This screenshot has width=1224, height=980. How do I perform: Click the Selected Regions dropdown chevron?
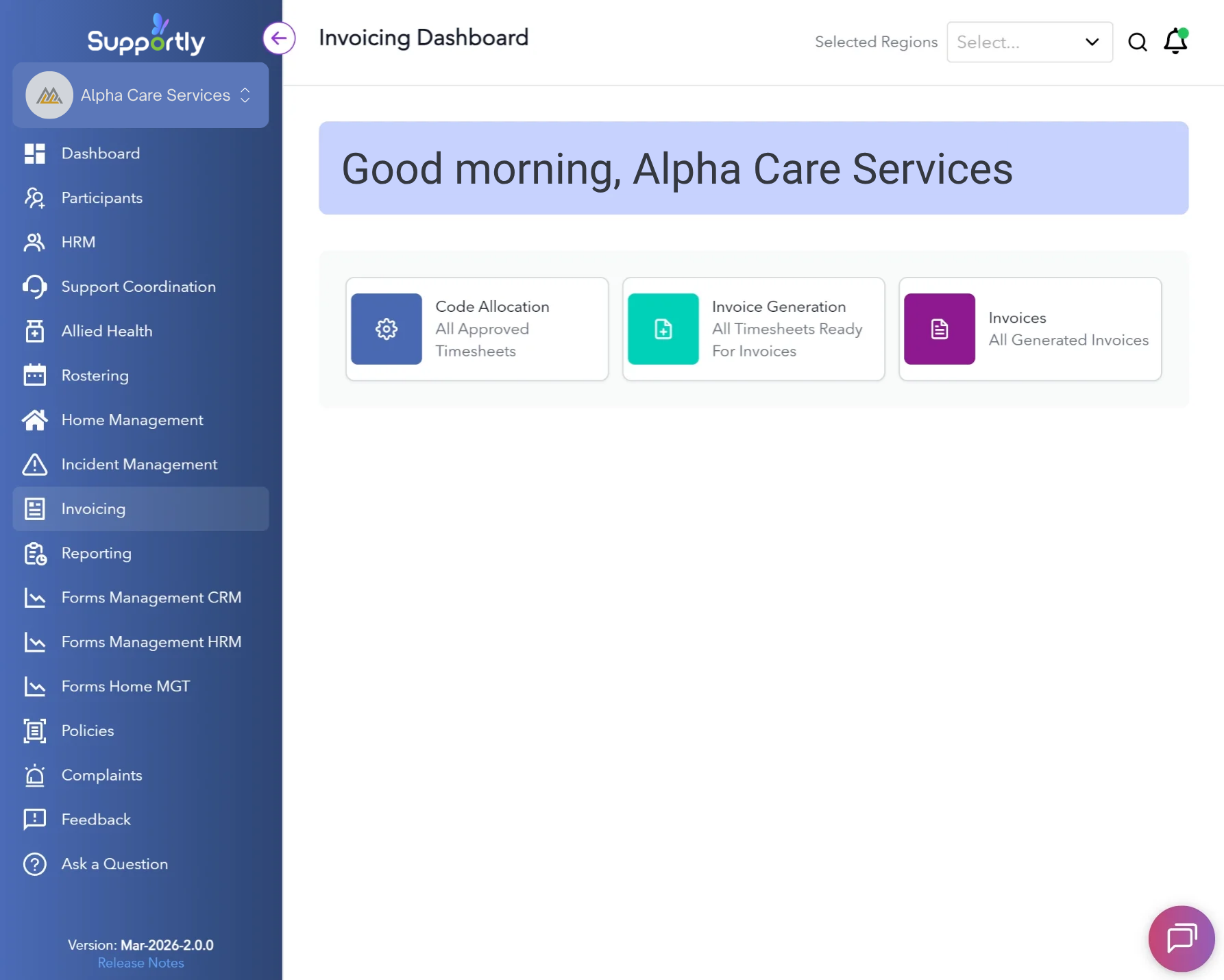coord(1092,42)
